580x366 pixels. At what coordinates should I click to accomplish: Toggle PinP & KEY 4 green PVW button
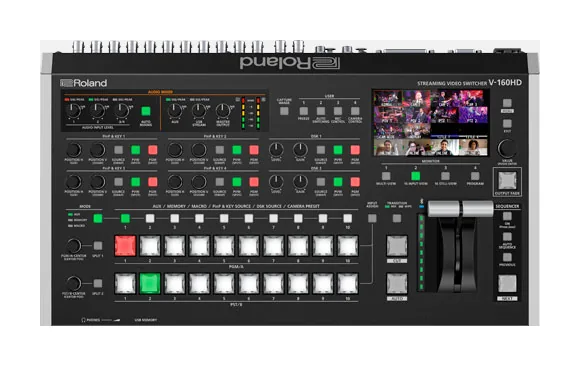[x=237, y=182]
